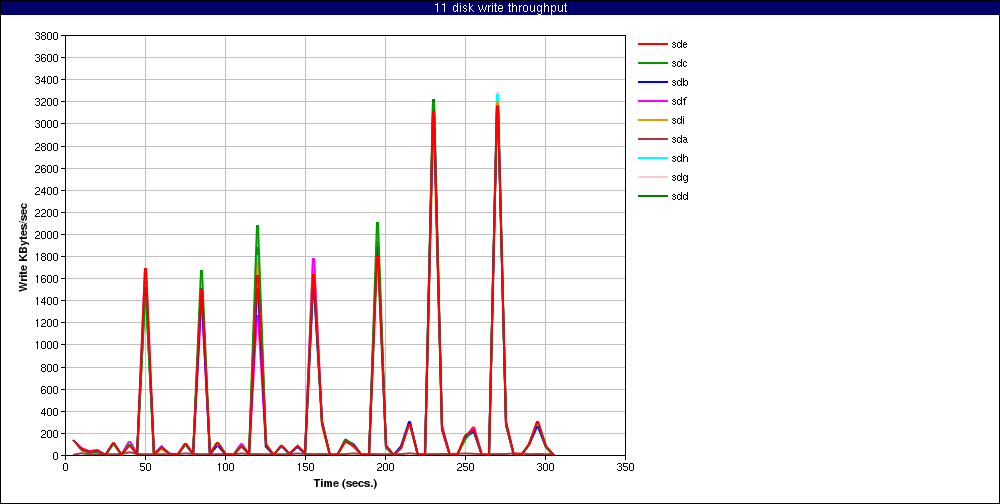
Task: Click the spike peak at 270 seconds
Action: tap(497, 94)
